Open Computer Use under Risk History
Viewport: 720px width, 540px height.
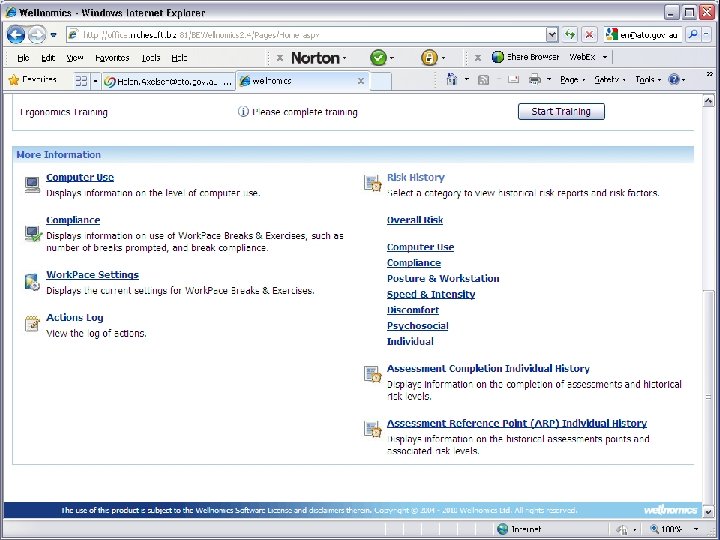pyautogui.click(x=421, y=247)
